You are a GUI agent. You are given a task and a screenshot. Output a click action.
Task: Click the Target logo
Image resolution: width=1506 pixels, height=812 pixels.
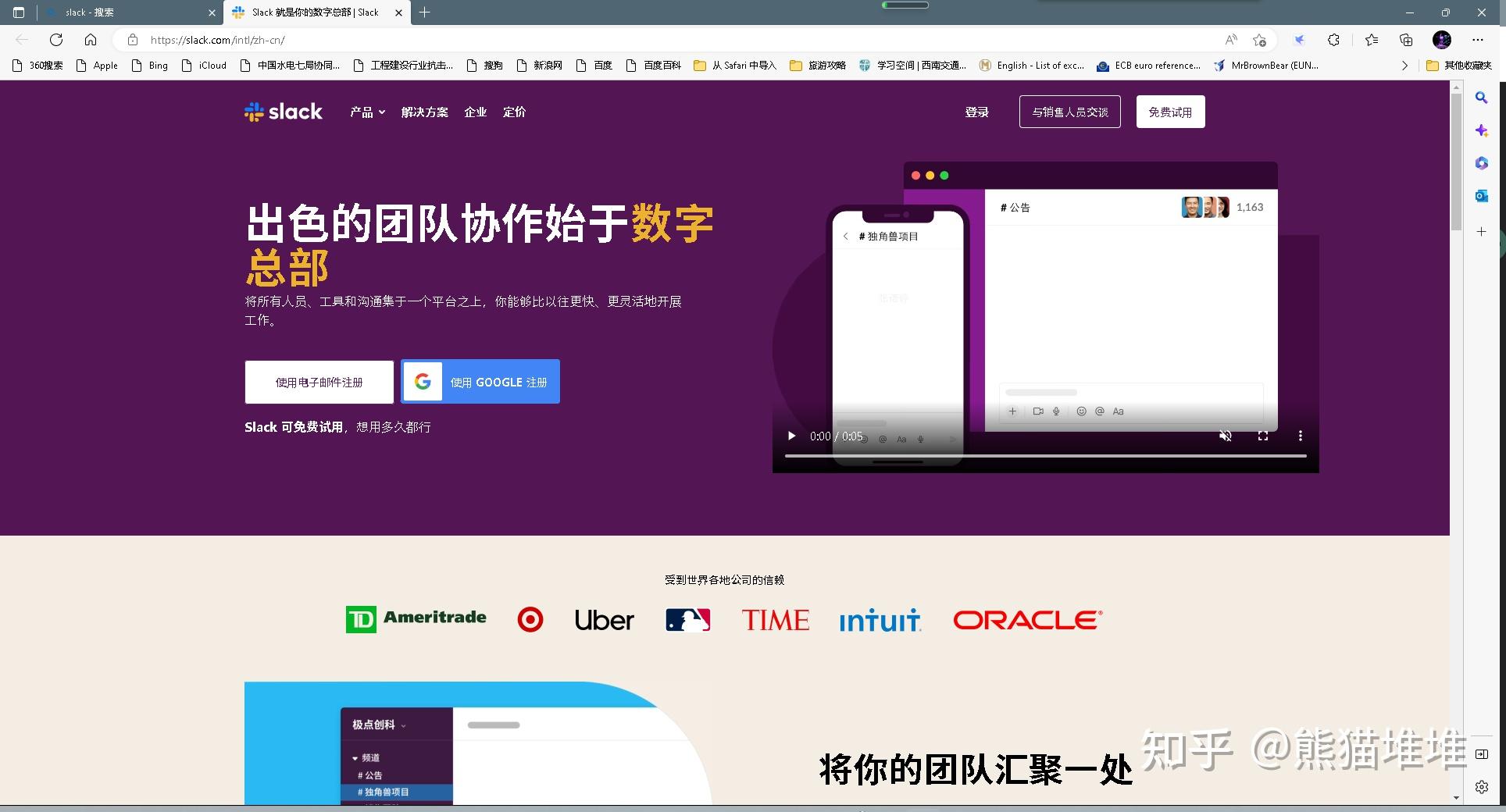[530, 620]
